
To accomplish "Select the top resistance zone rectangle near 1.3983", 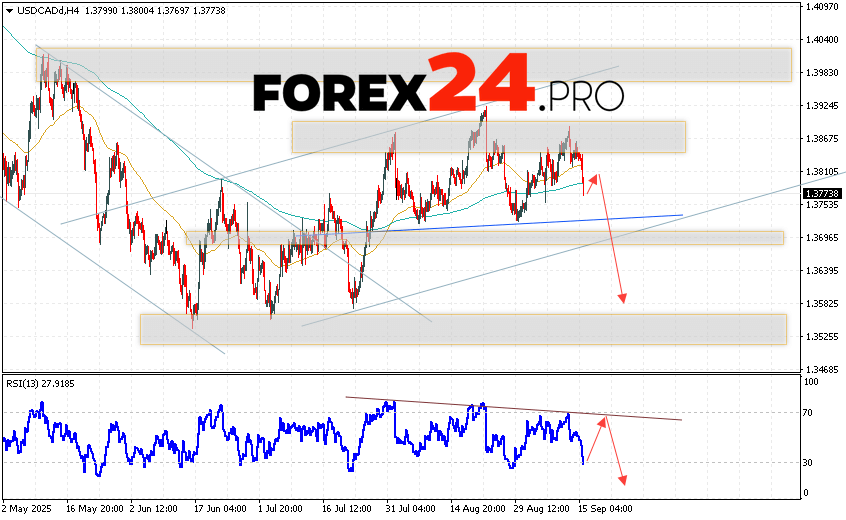I will [x=414, y=64].
